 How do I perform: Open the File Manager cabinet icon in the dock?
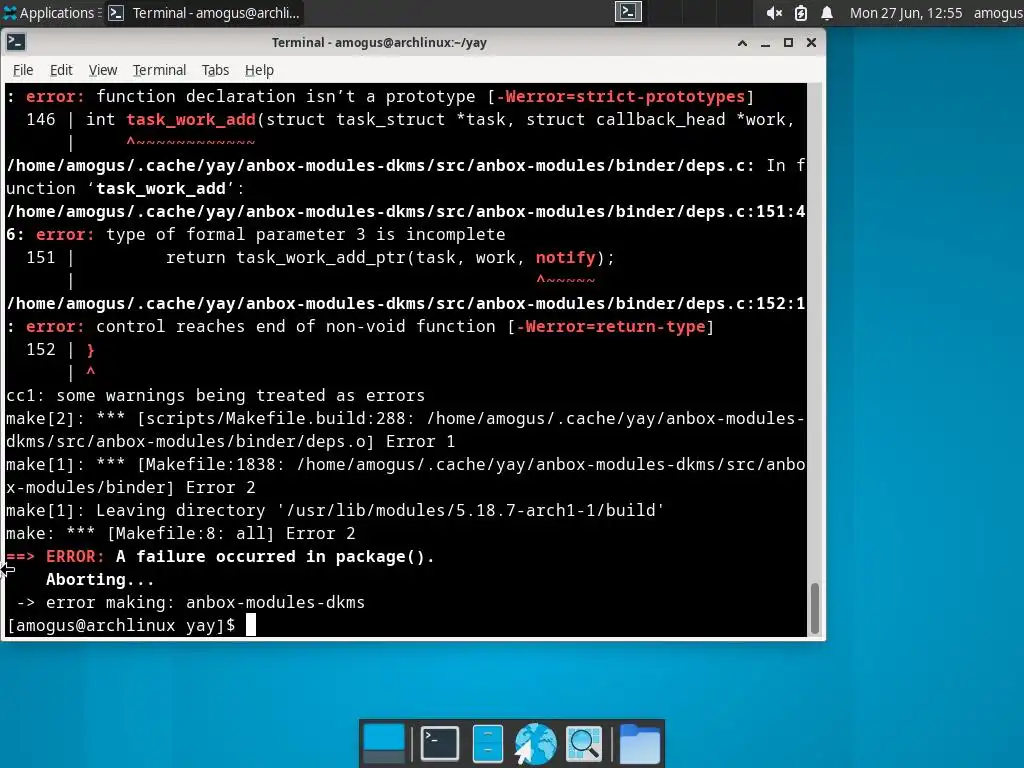[x=487, y=743]
